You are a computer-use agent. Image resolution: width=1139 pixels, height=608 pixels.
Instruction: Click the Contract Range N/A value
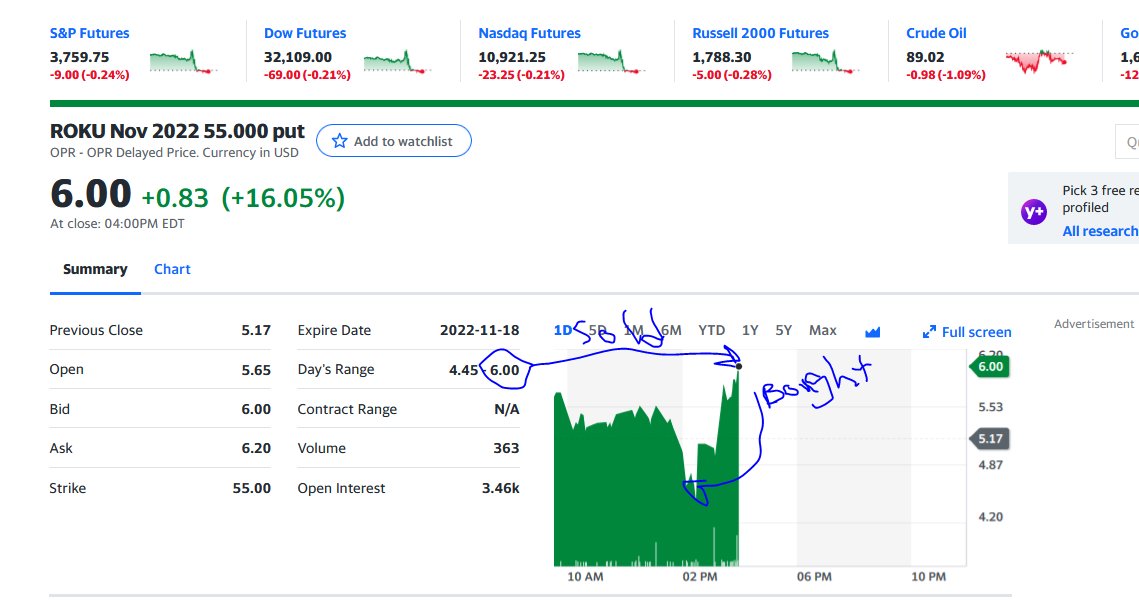[x=507, y=409]
